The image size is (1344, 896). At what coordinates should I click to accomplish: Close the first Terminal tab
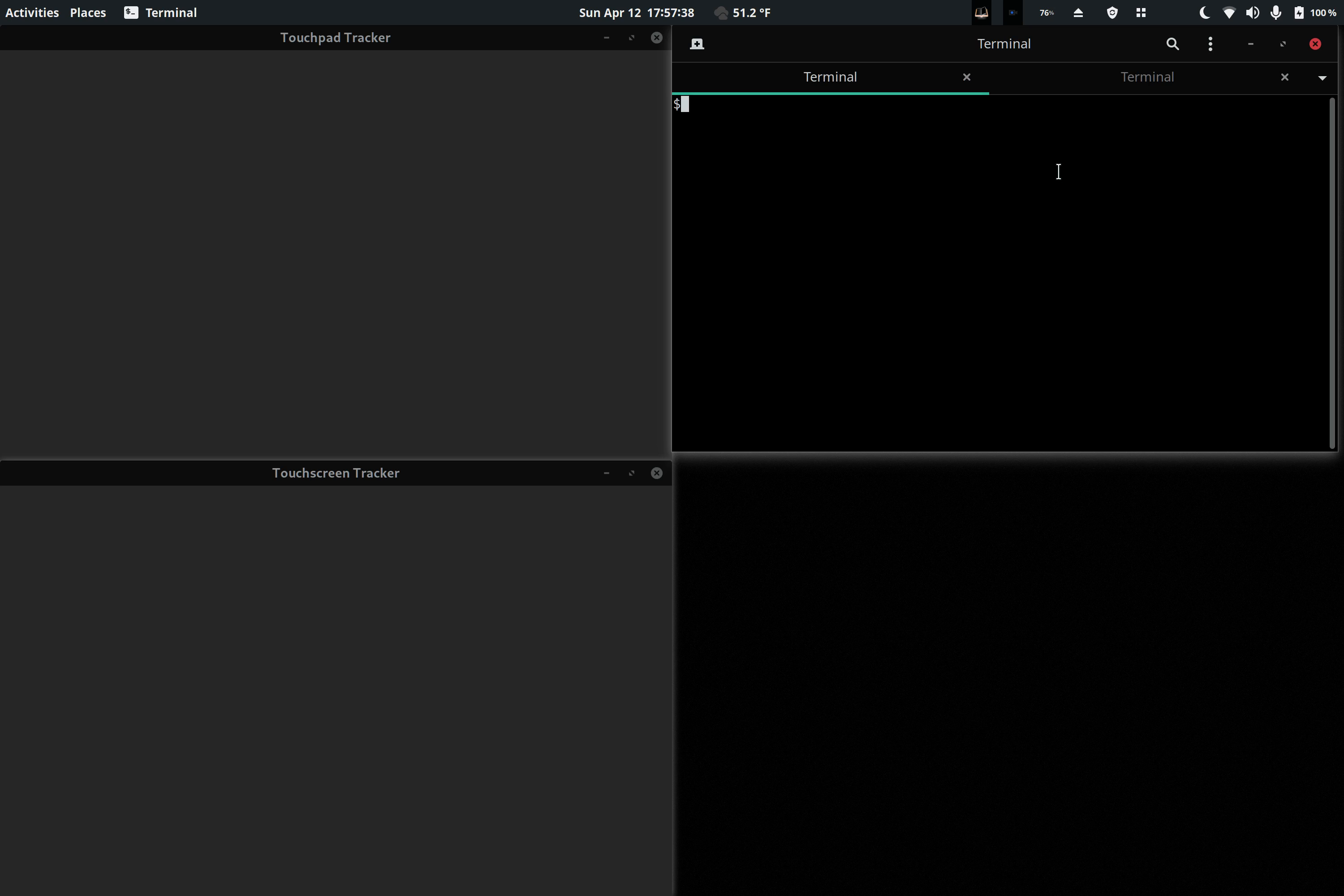[x=966, y=77]
